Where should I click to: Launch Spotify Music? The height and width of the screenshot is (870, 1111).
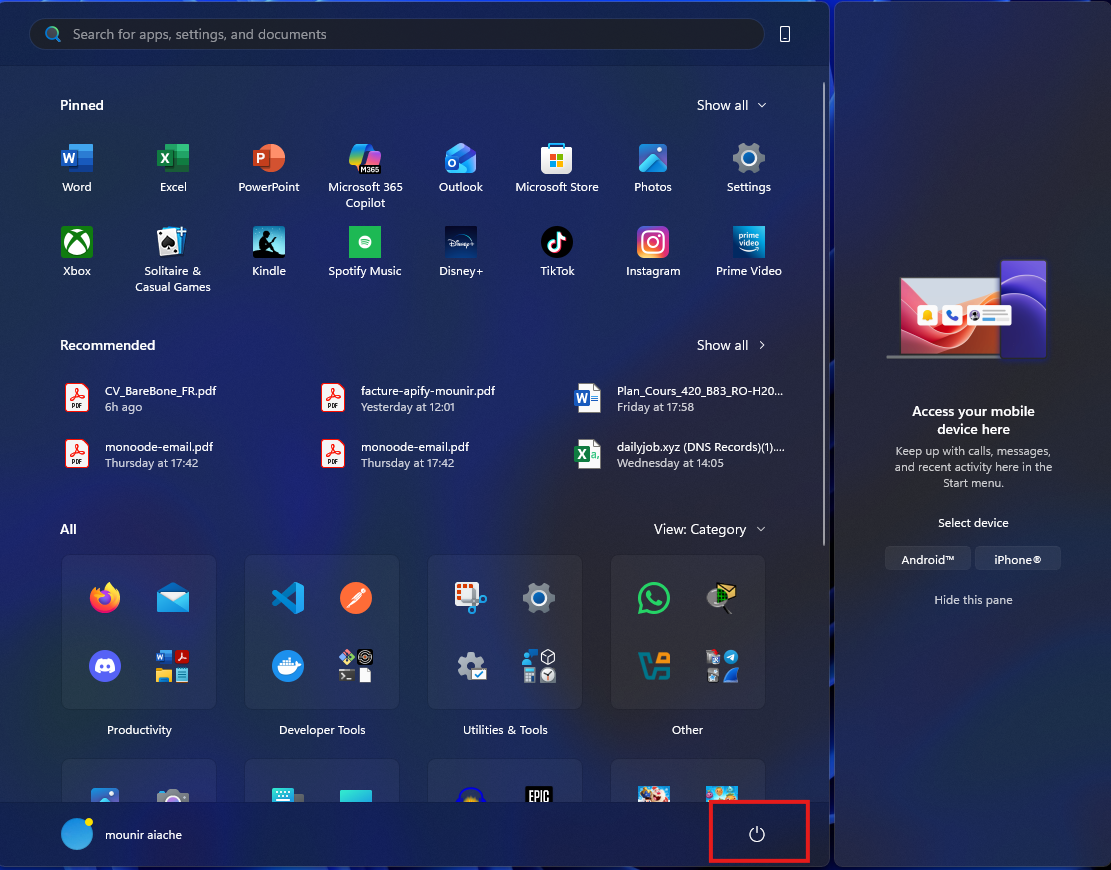coord(365,252)
